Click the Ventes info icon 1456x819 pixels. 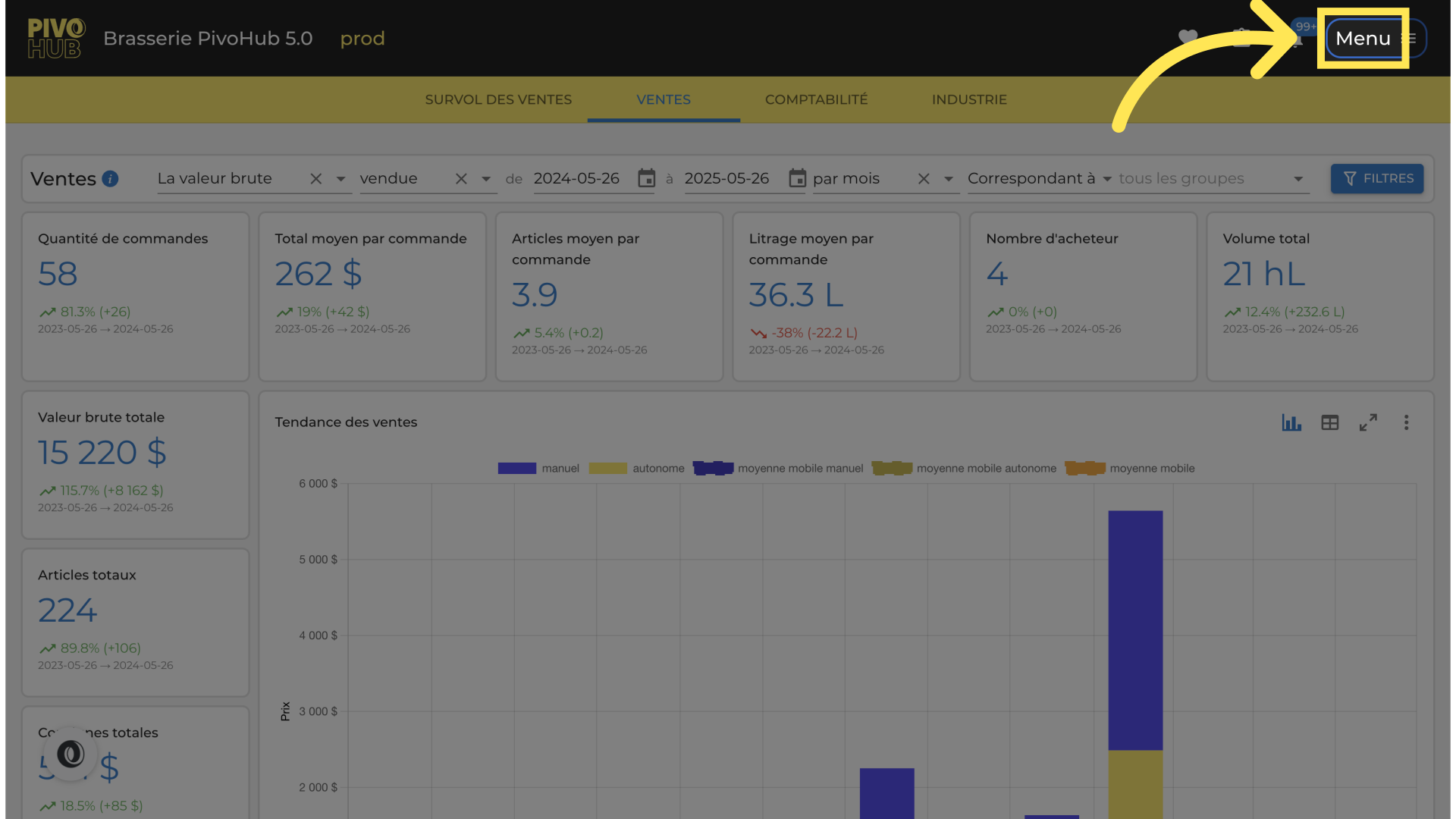[x=110, y=179]
